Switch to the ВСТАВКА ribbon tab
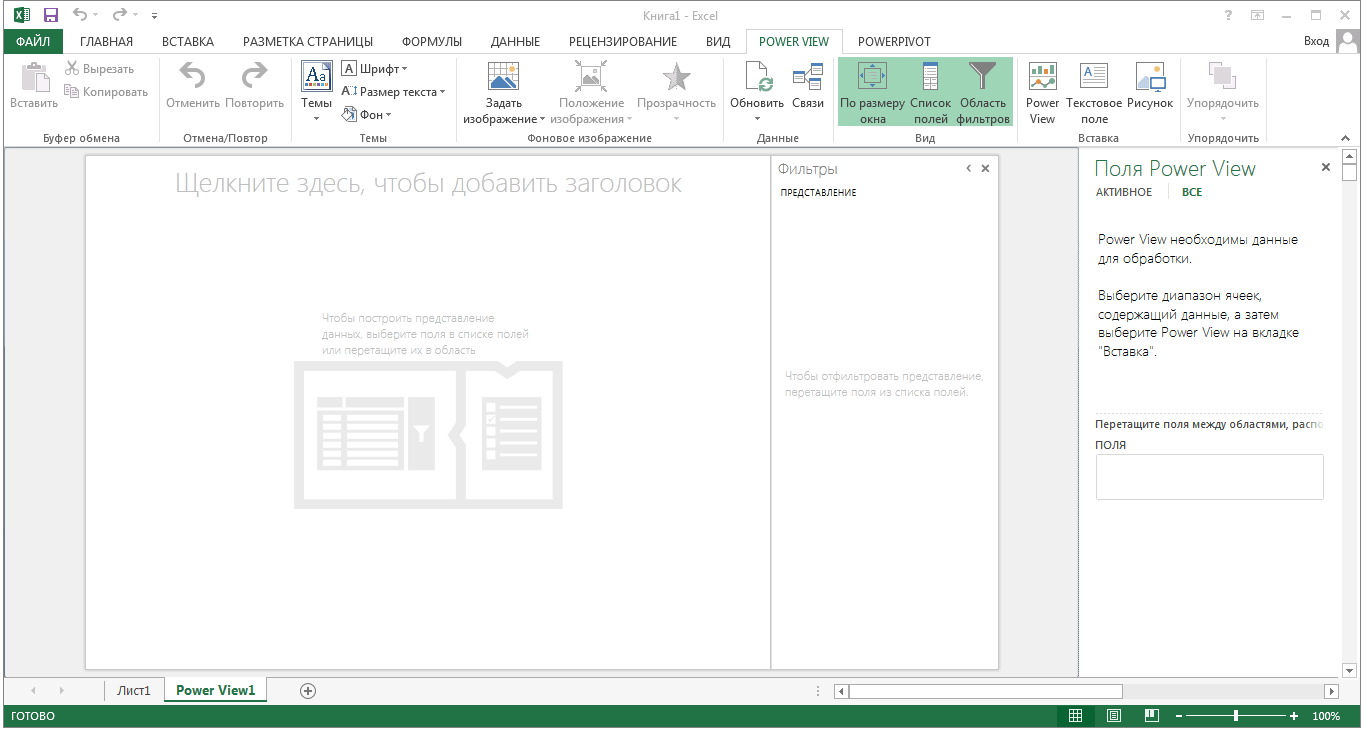Screen dimensions: 1366x736 (188, 42)
